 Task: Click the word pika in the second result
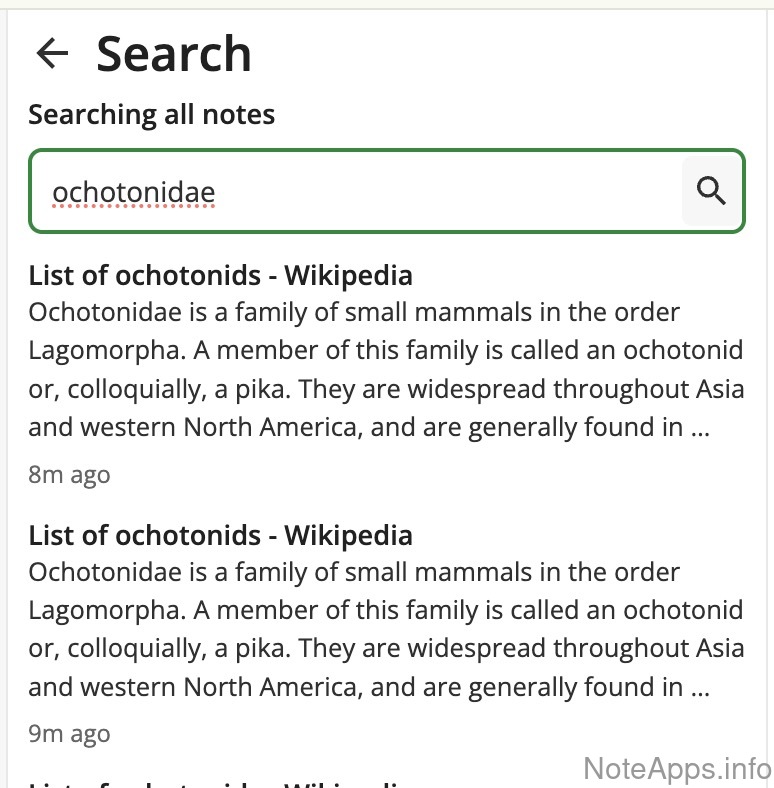(263, 649)
